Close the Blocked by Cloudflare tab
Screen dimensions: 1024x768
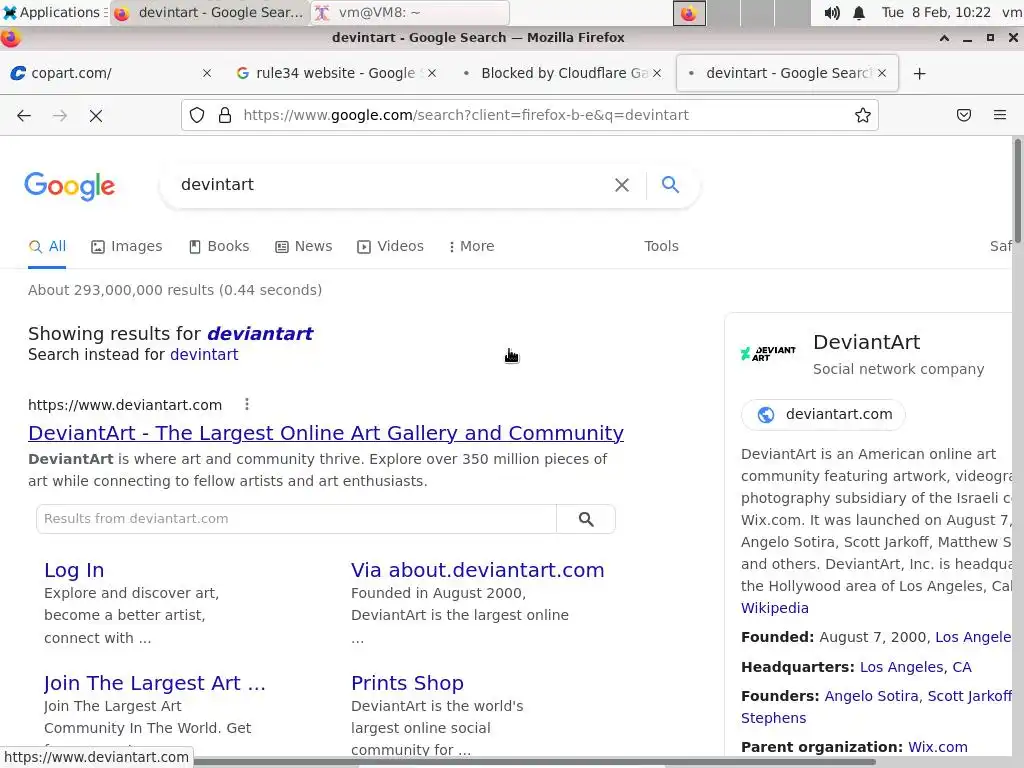pyautogui.click(x=657, y=73)
